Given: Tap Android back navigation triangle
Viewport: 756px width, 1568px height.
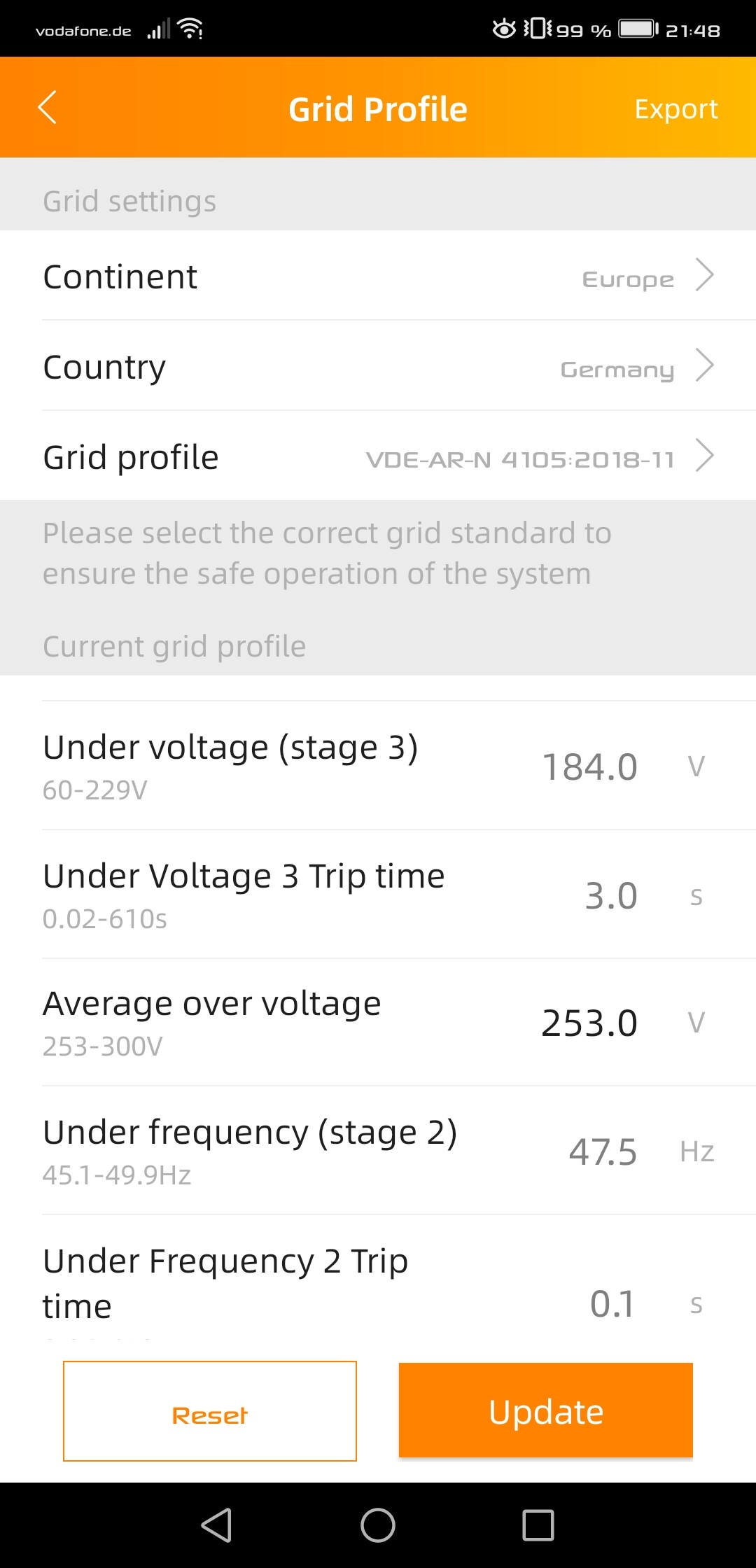Looking at the screenshot, I should click(217, 1525).
